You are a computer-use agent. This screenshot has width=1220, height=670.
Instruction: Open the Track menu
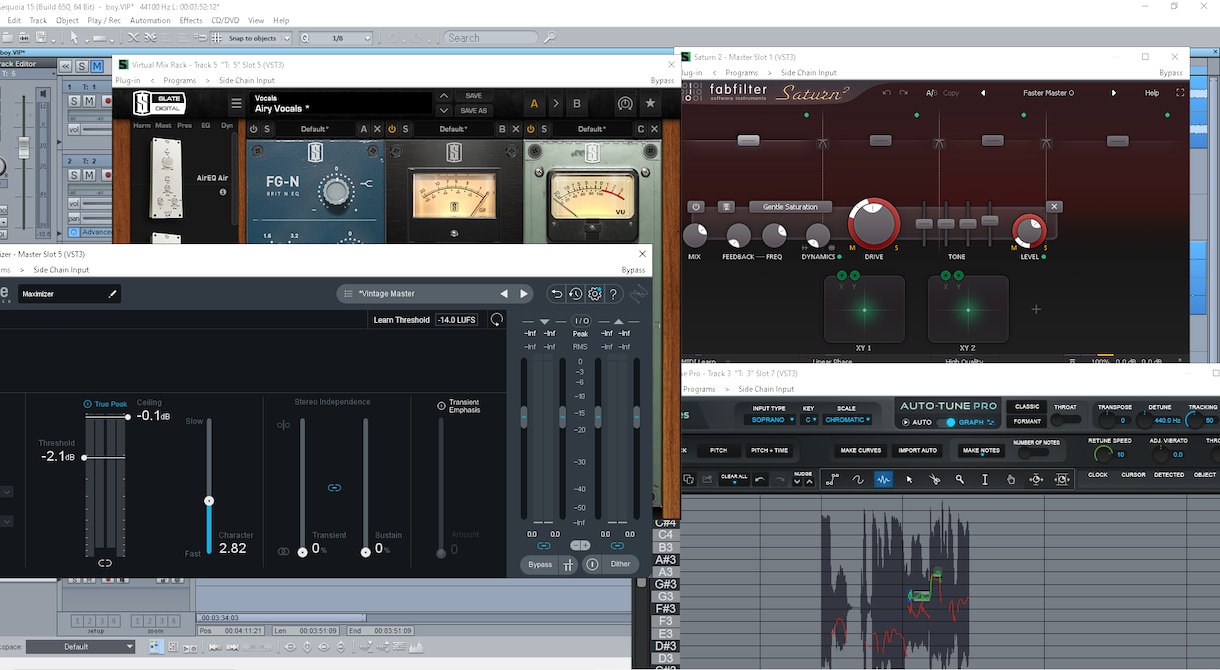point(39,20)
